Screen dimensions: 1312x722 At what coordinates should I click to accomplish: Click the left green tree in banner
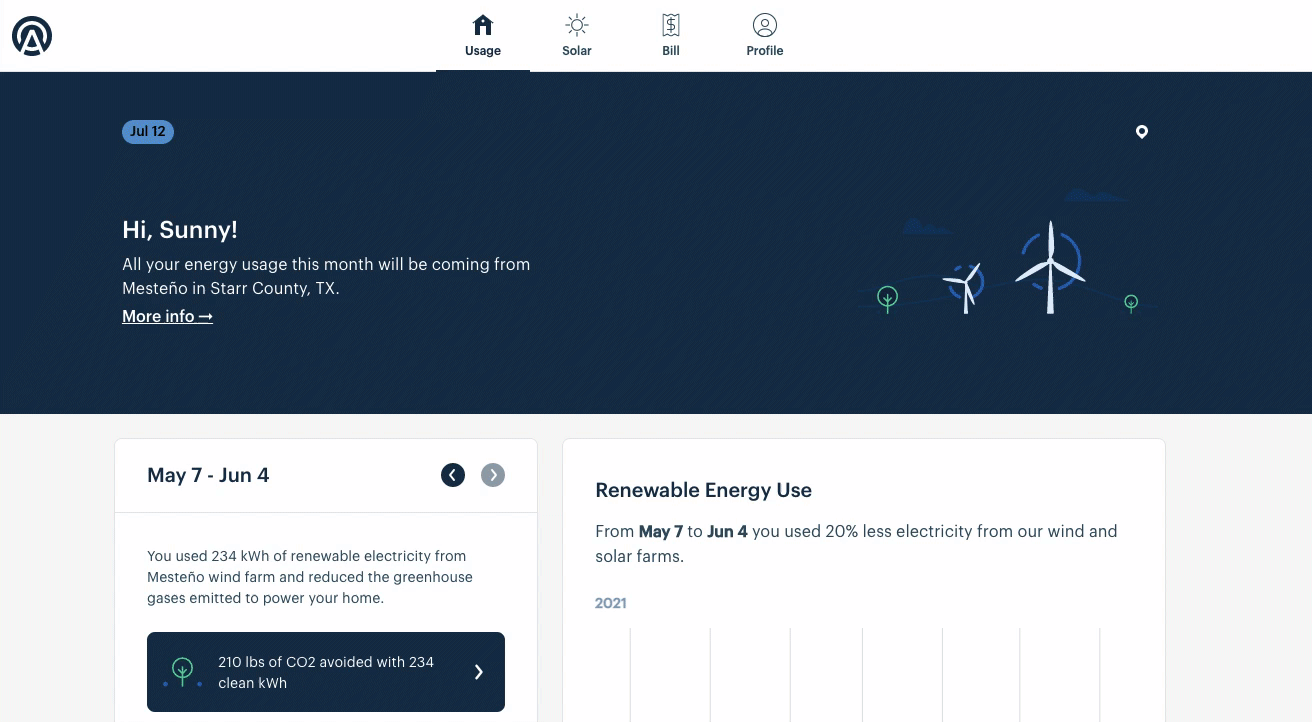[x=887, y=299]
